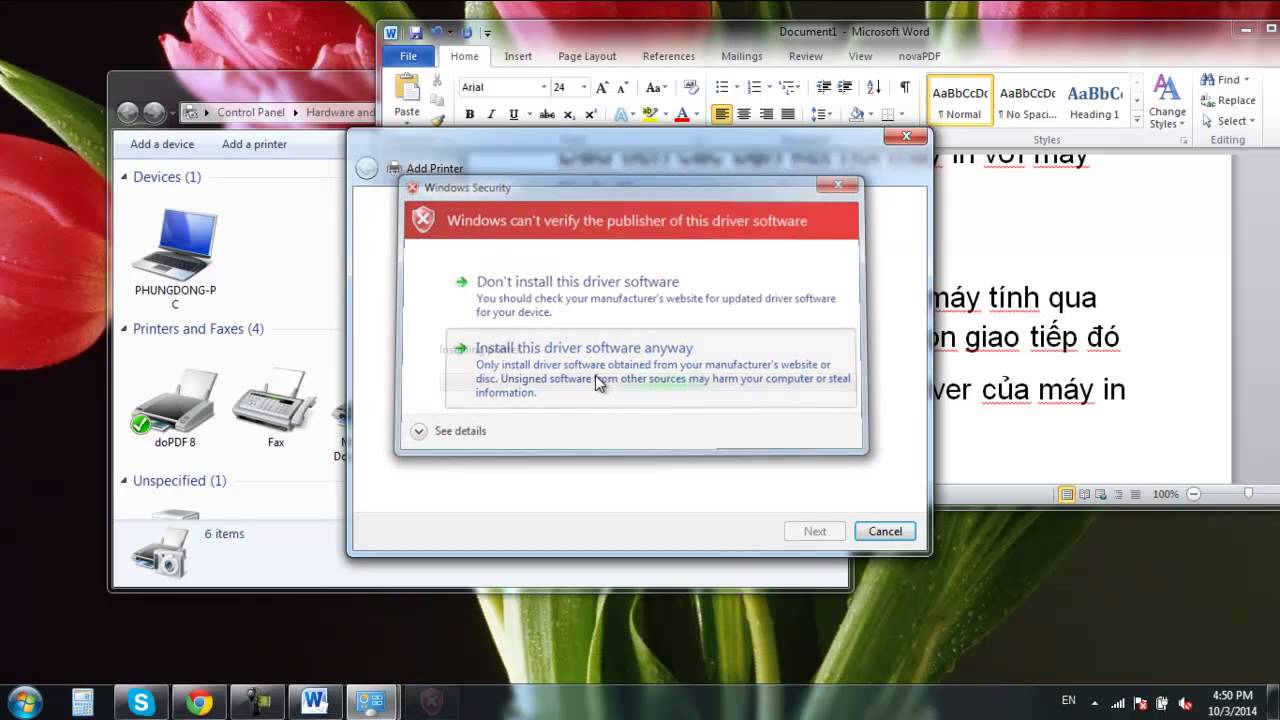Apply the No Spacing style
The height and width of the screenshot is (720, 1280).
click(x=1028, y=101)
